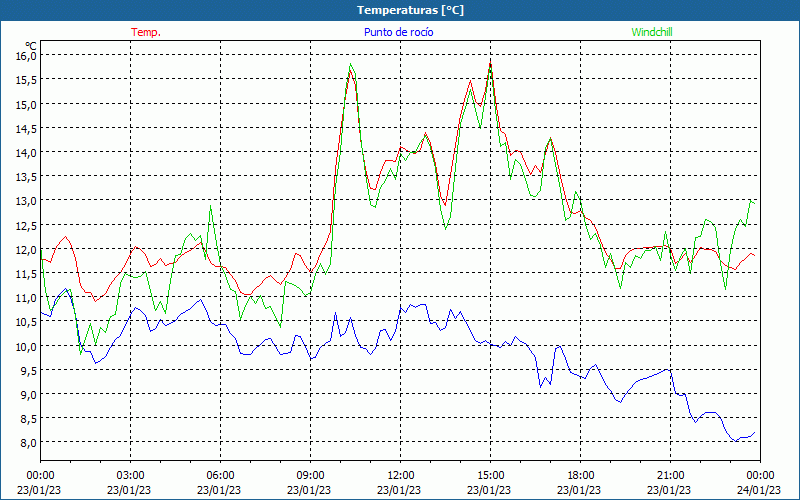Click the 9,5 y-axis value
800x500 pixels.
pyautogui.click(x=28, y=370)
